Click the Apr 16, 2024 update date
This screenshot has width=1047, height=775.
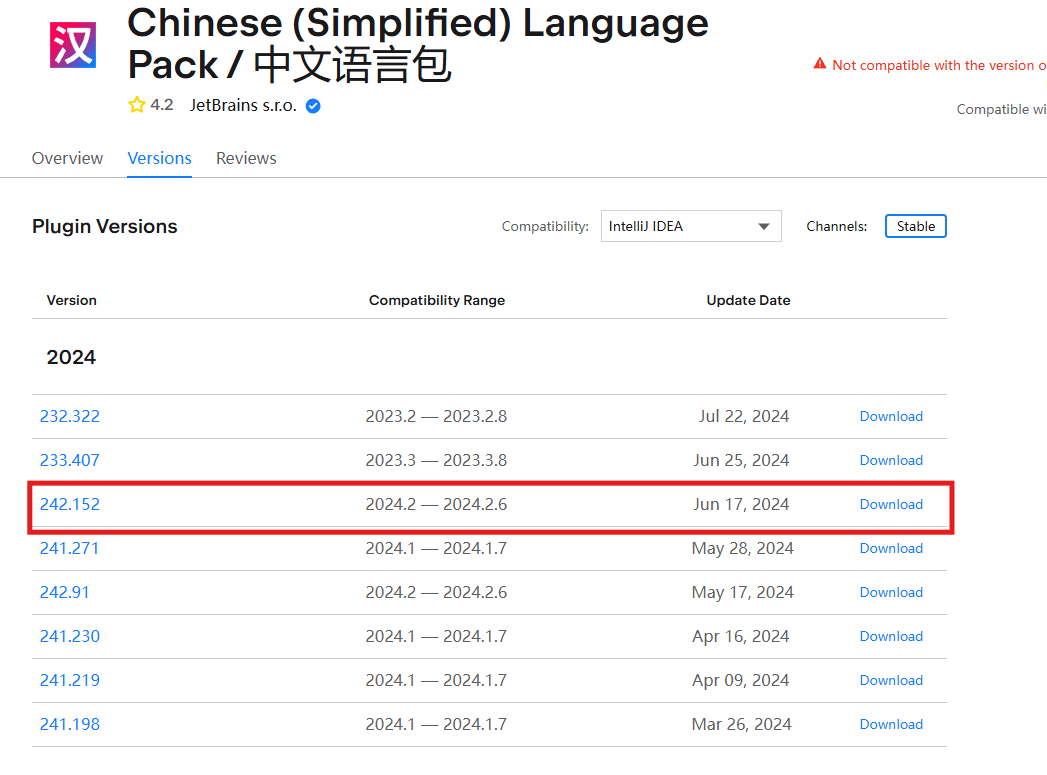point(741,637)
